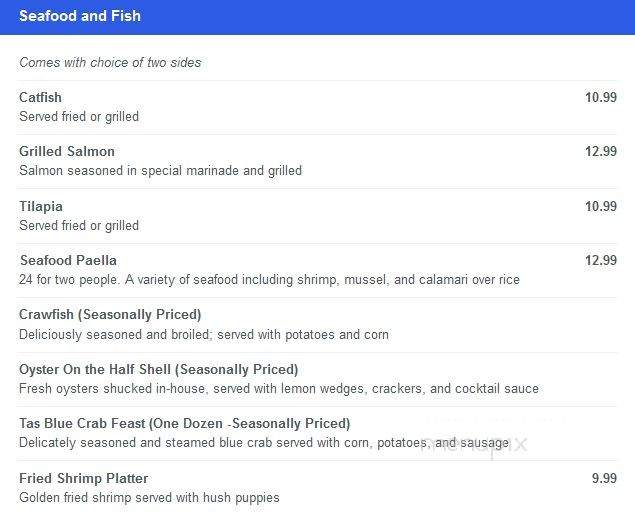
Task: Click the paella '24 for two people' description
Action: pos(269,279)
